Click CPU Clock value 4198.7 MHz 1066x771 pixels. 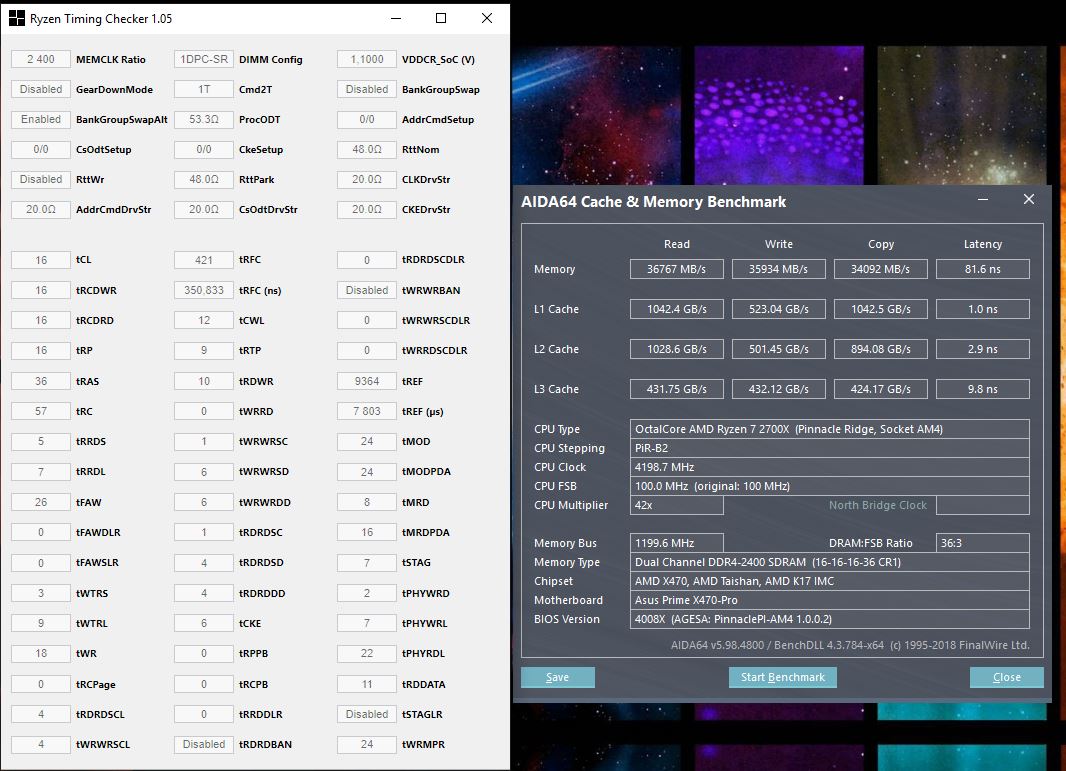click(x=829, y=467)
